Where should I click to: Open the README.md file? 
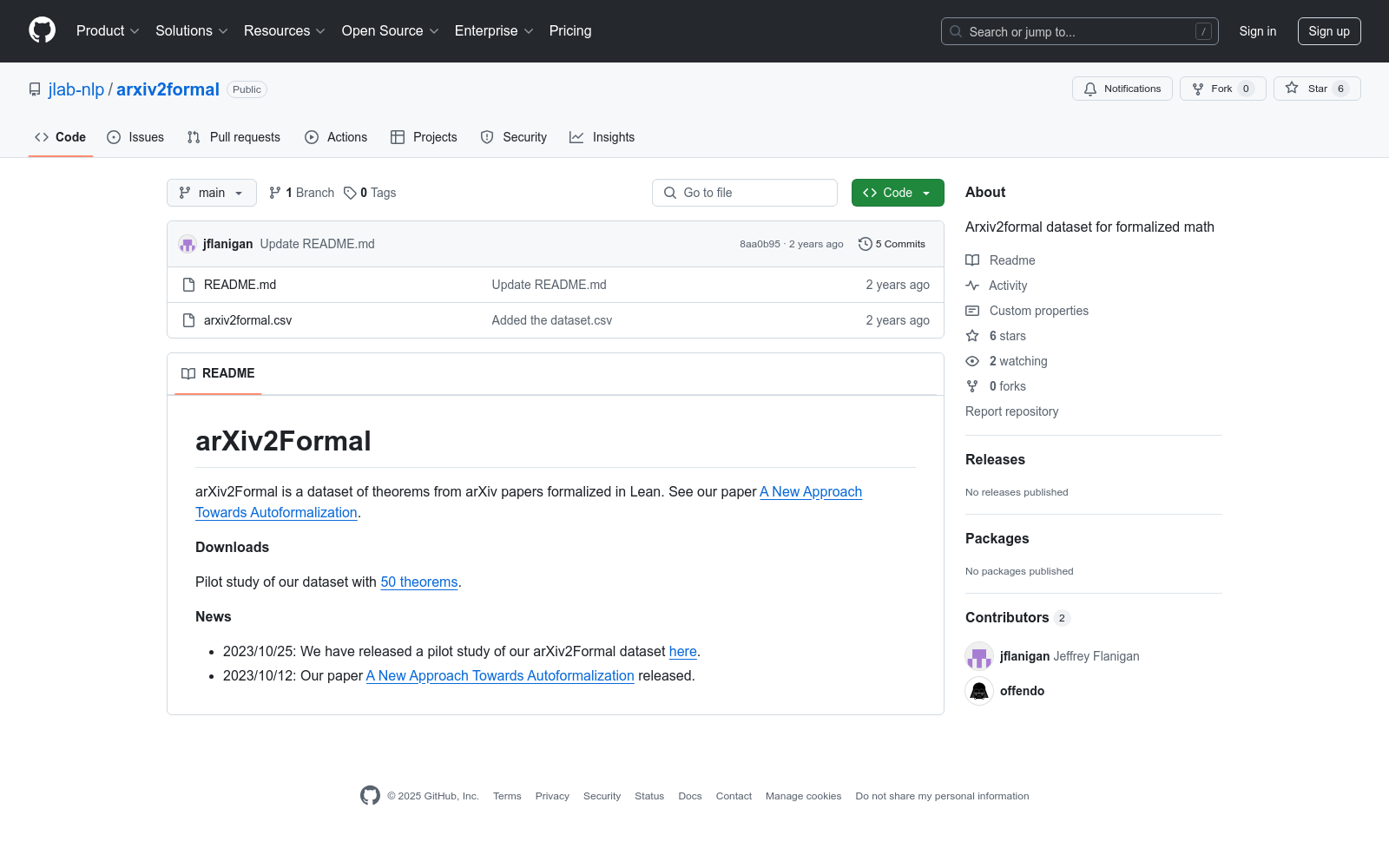pos(240,285)
